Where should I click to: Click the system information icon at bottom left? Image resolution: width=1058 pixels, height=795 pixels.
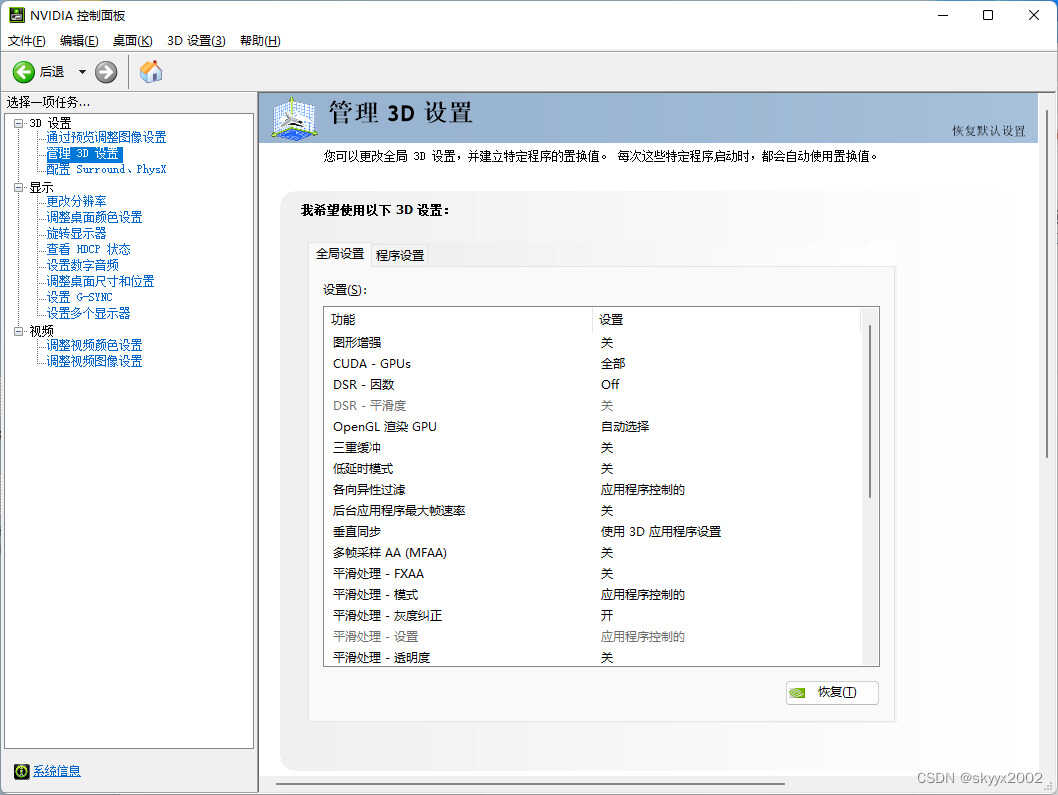(x=21, y=771)
